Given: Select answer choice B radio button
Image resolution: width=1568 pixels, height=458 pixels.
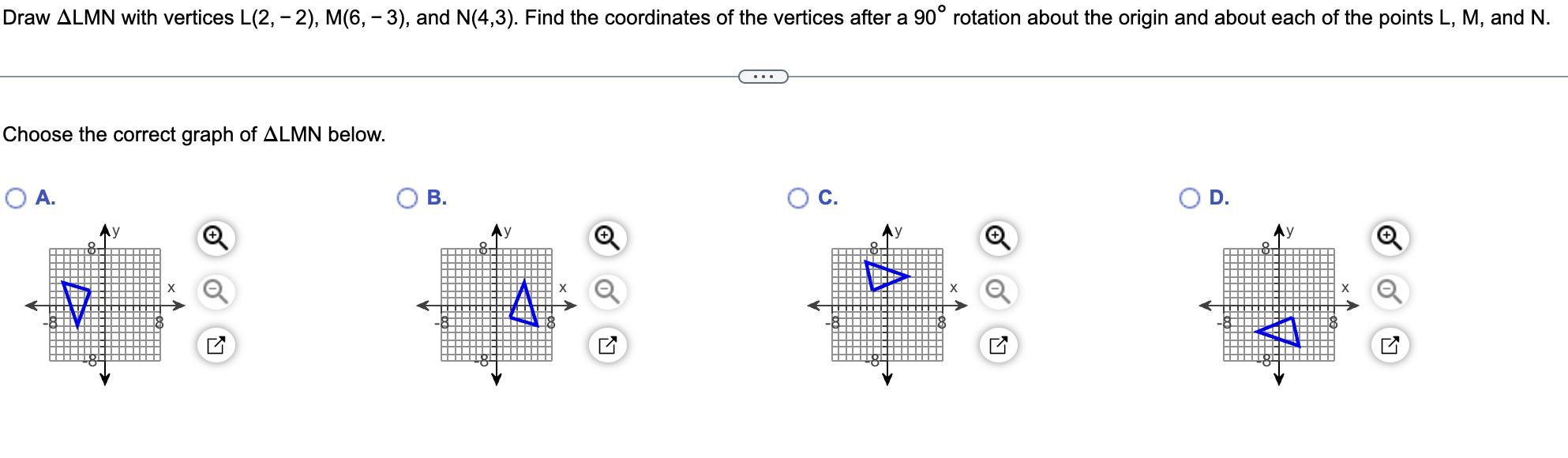Looking at the screenshot, I should tap(407, 198).
